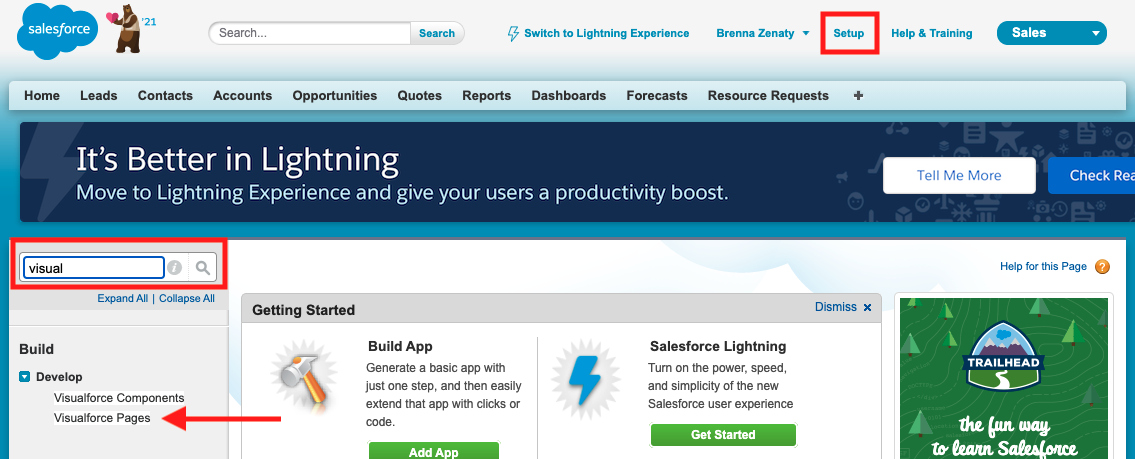Open the Reports tab
This screenshot has width=1135, height=459.
click(486, 96)
